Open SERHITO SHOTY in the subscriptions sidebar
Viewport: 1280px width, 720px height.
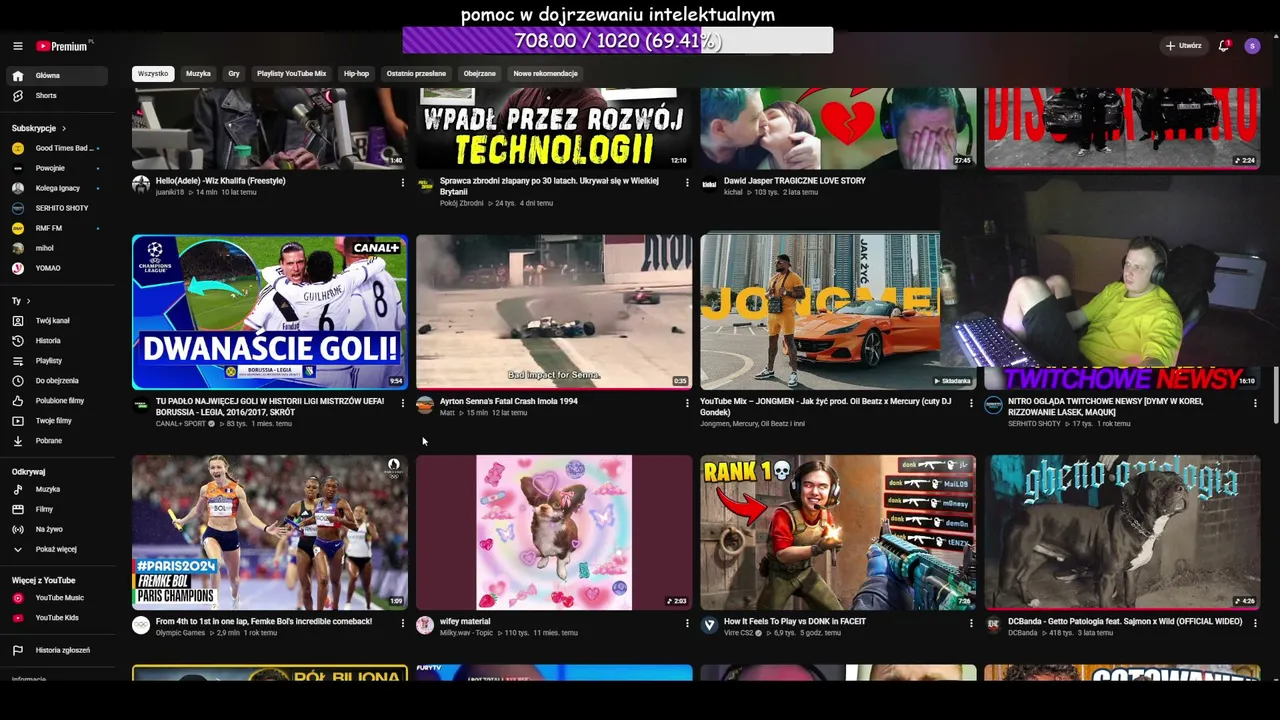tap(59, 208)
